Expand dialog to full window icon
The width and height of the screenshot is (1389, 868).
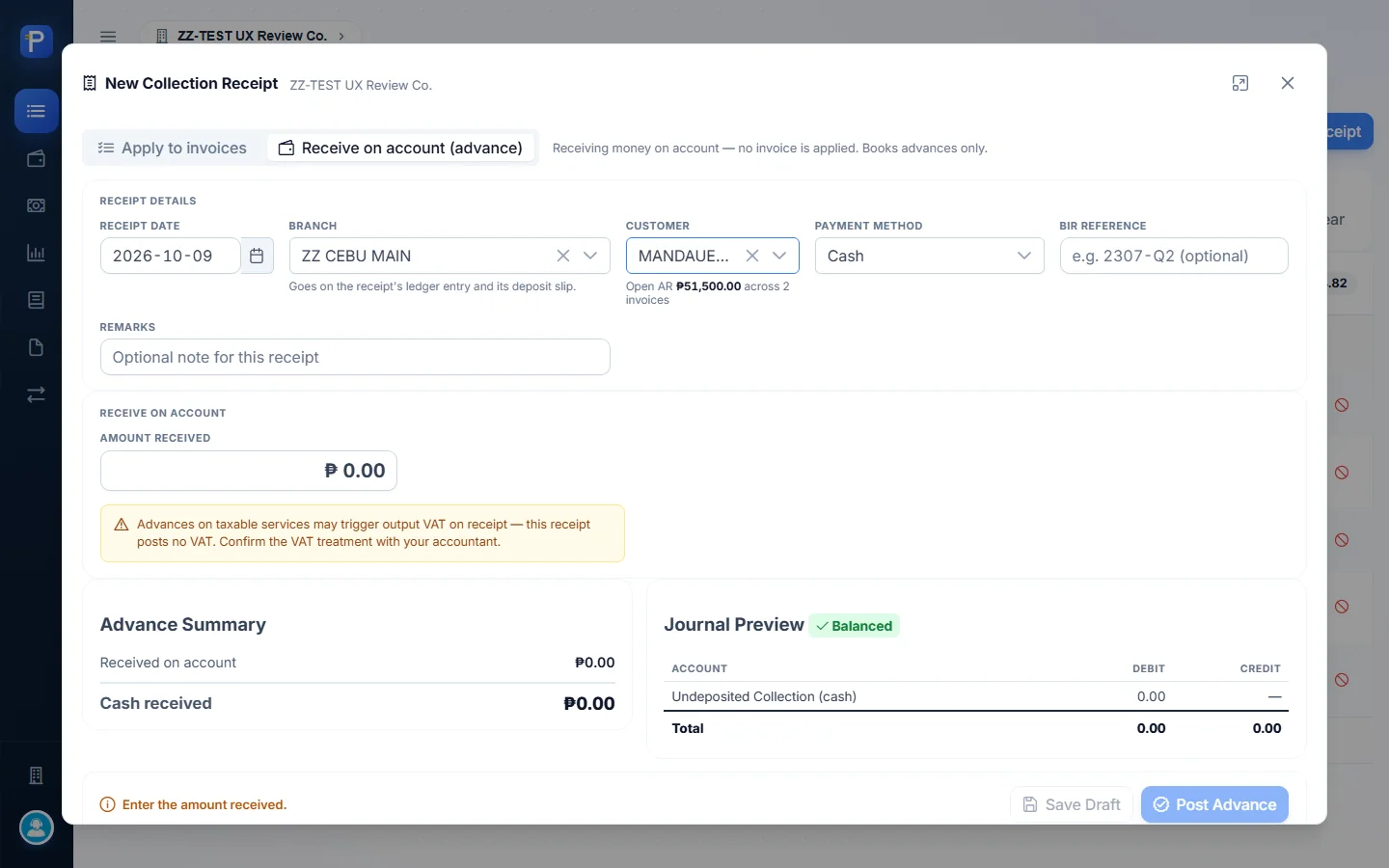1240,83
